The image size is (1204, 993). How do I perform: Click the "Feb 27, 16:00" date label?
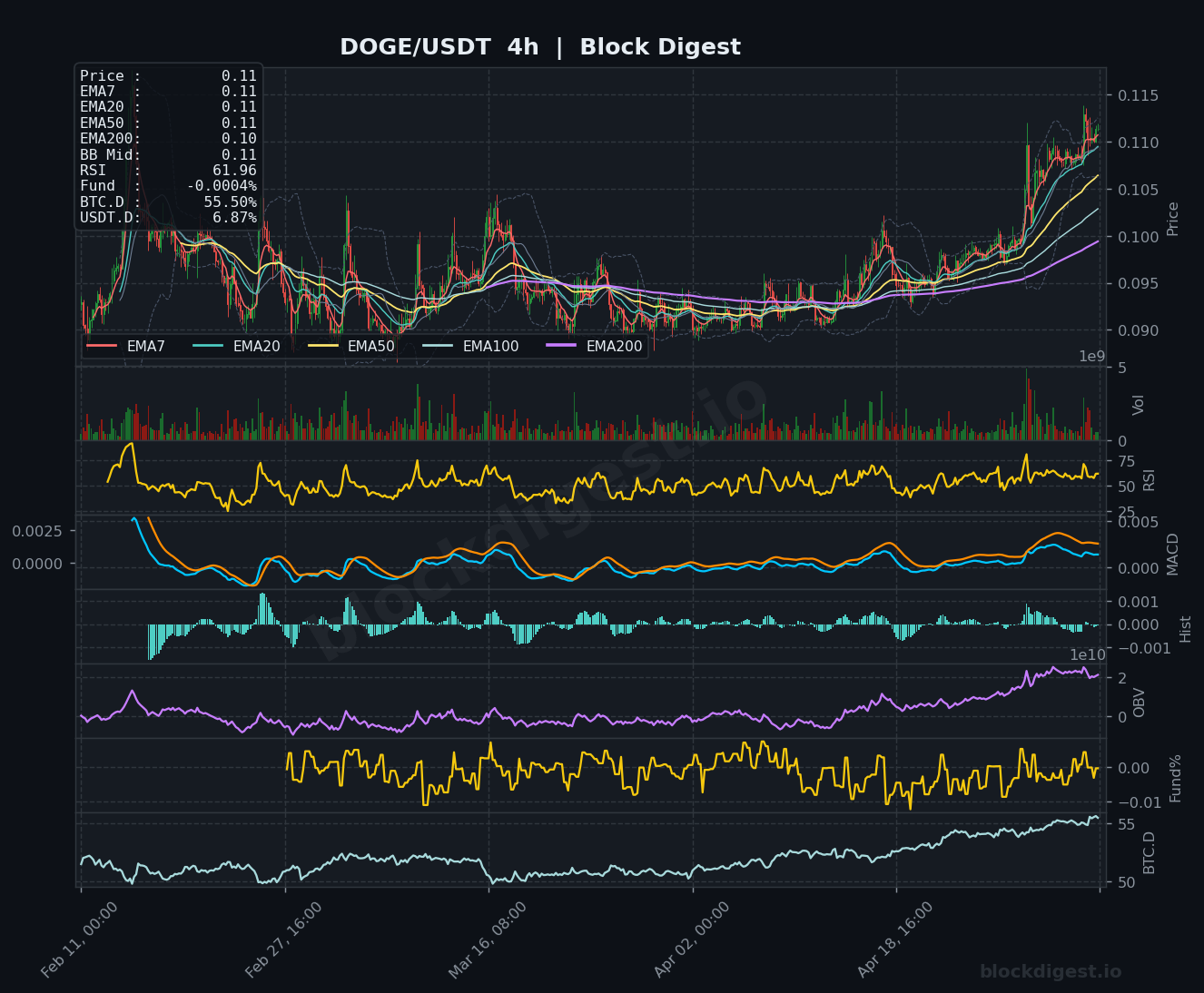(x=284, y=939)
